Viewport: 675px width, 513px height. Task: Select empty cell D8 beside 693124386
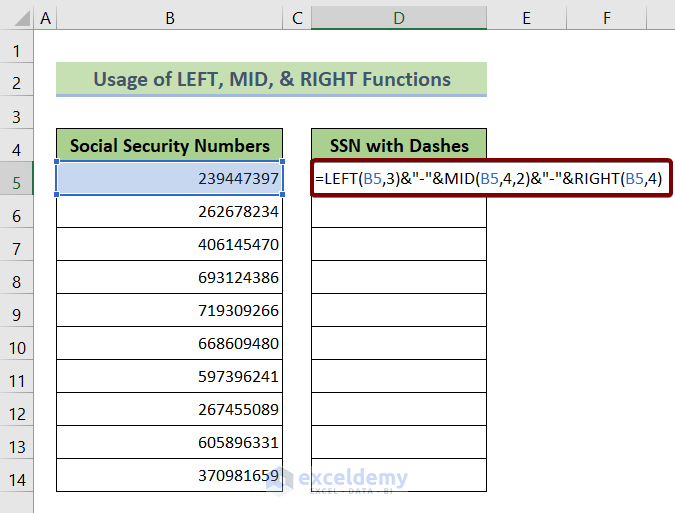tap(399, 277)
